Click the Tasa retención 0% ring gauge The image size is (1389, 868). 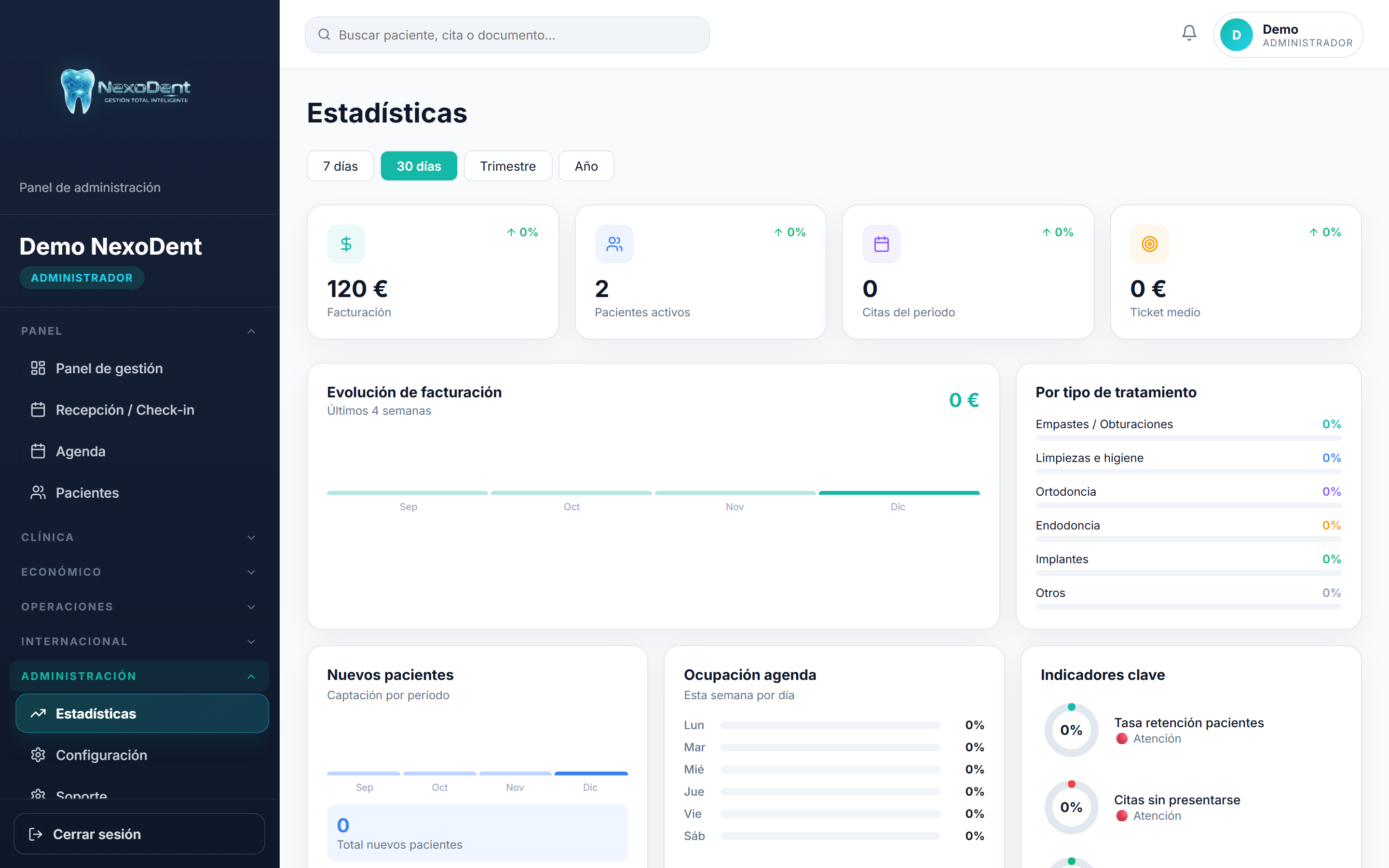pos(1071,730)
